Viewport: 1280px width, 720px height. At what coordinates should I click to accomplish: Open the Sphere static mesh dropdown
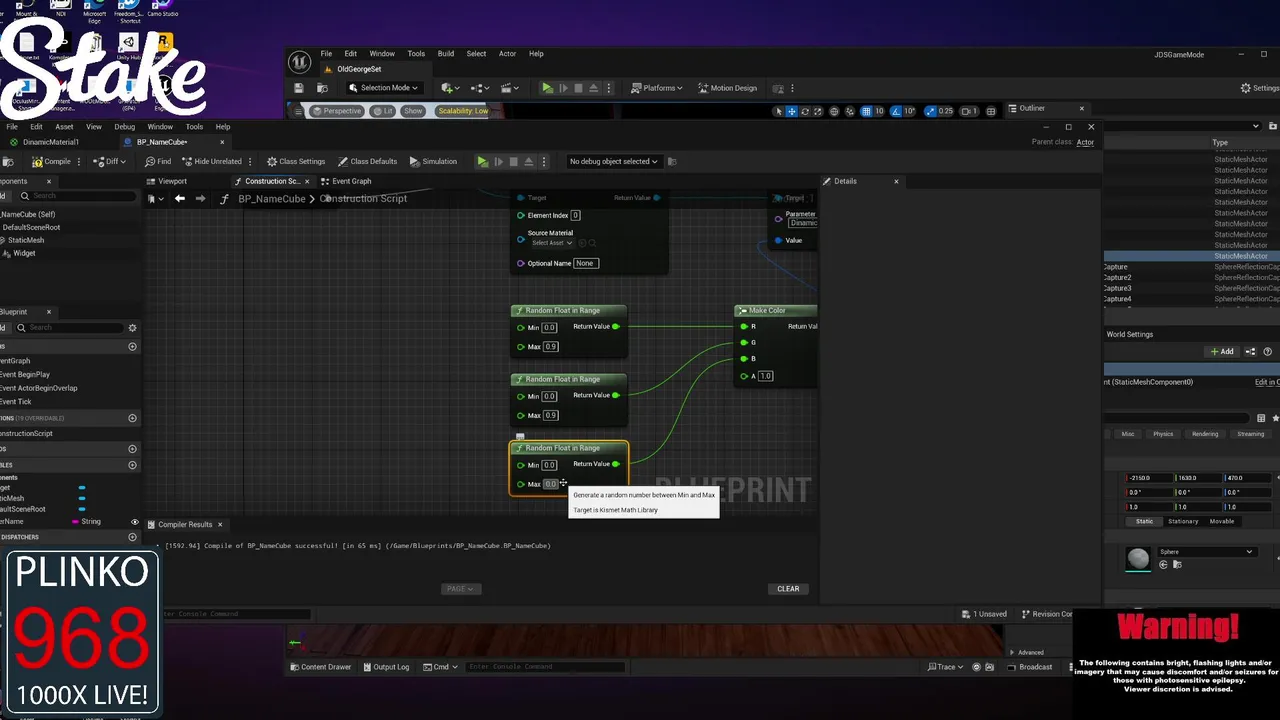1206,552
